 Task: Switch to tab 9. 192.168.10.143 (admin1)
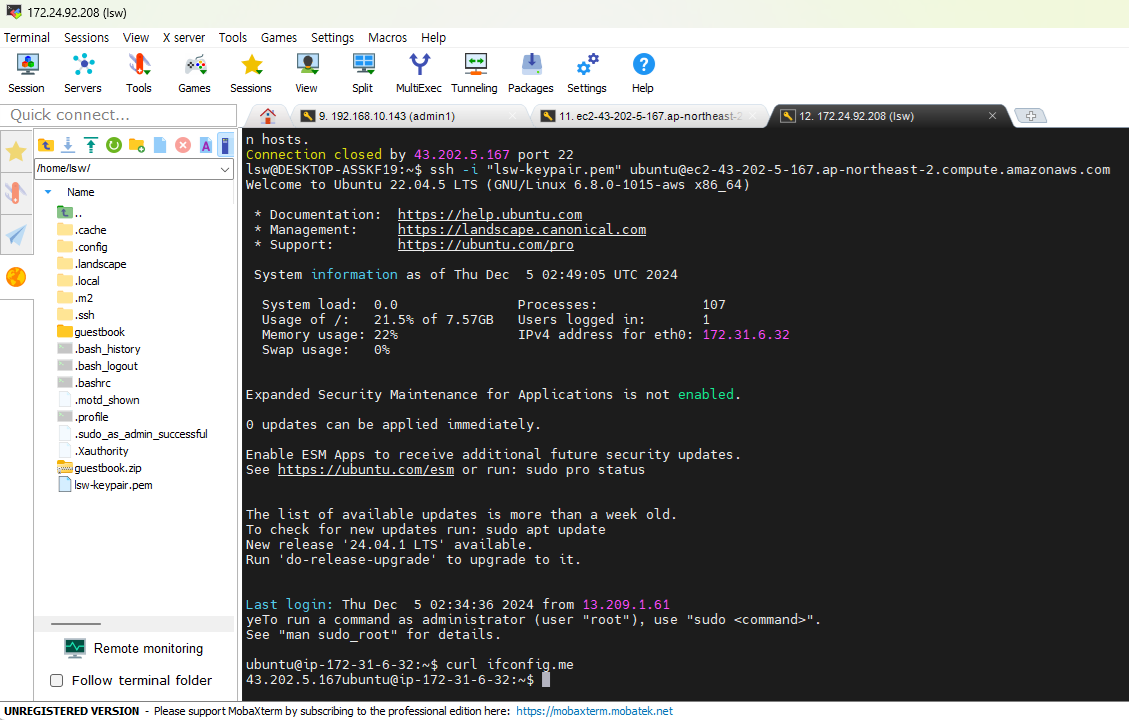408,116
